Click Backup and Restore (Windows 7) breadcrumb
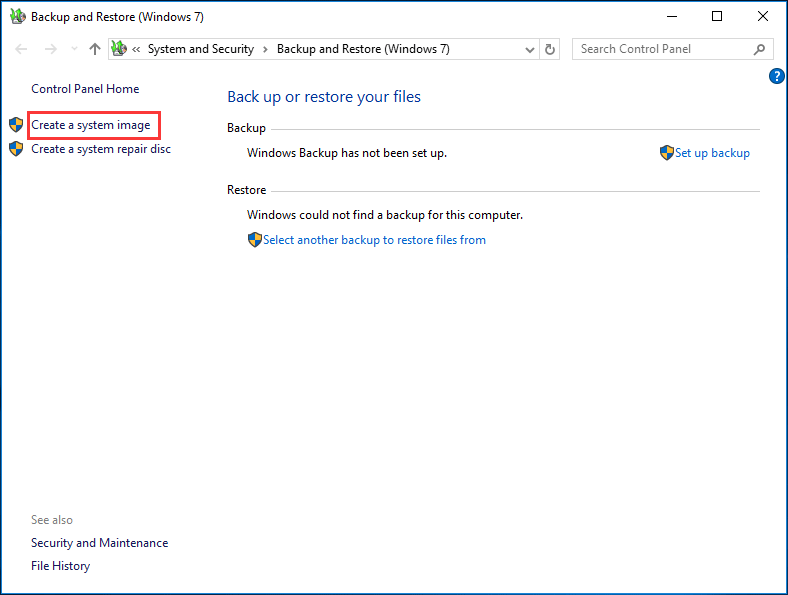Image resolution: width=788 pixels, height=595 pixels. 363,49
